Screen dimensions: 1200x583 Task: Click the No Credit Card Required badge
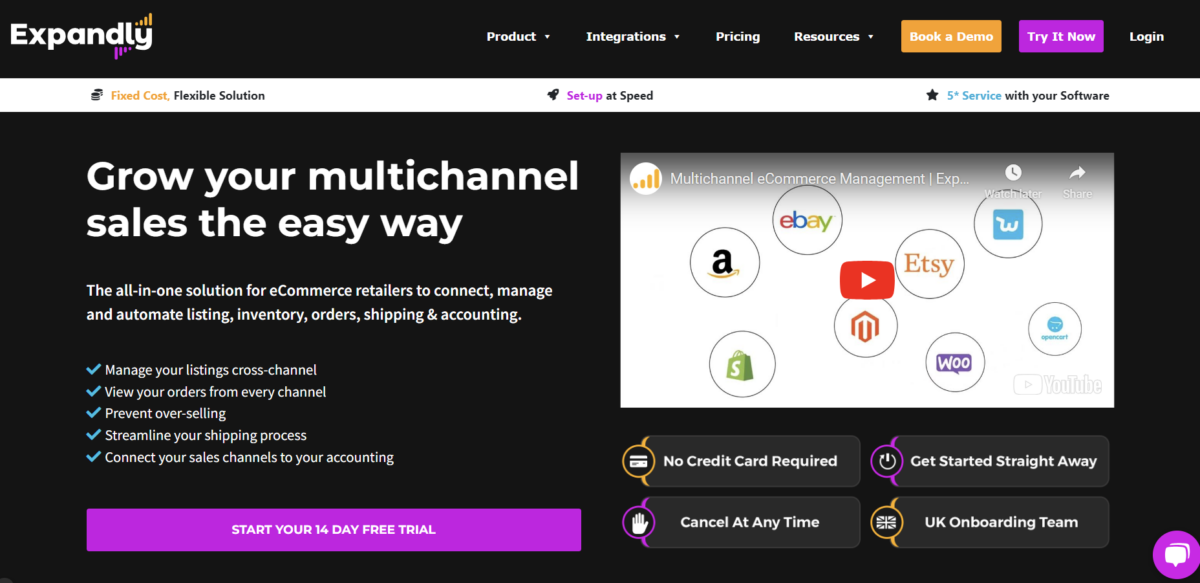(x=741, y=461)
